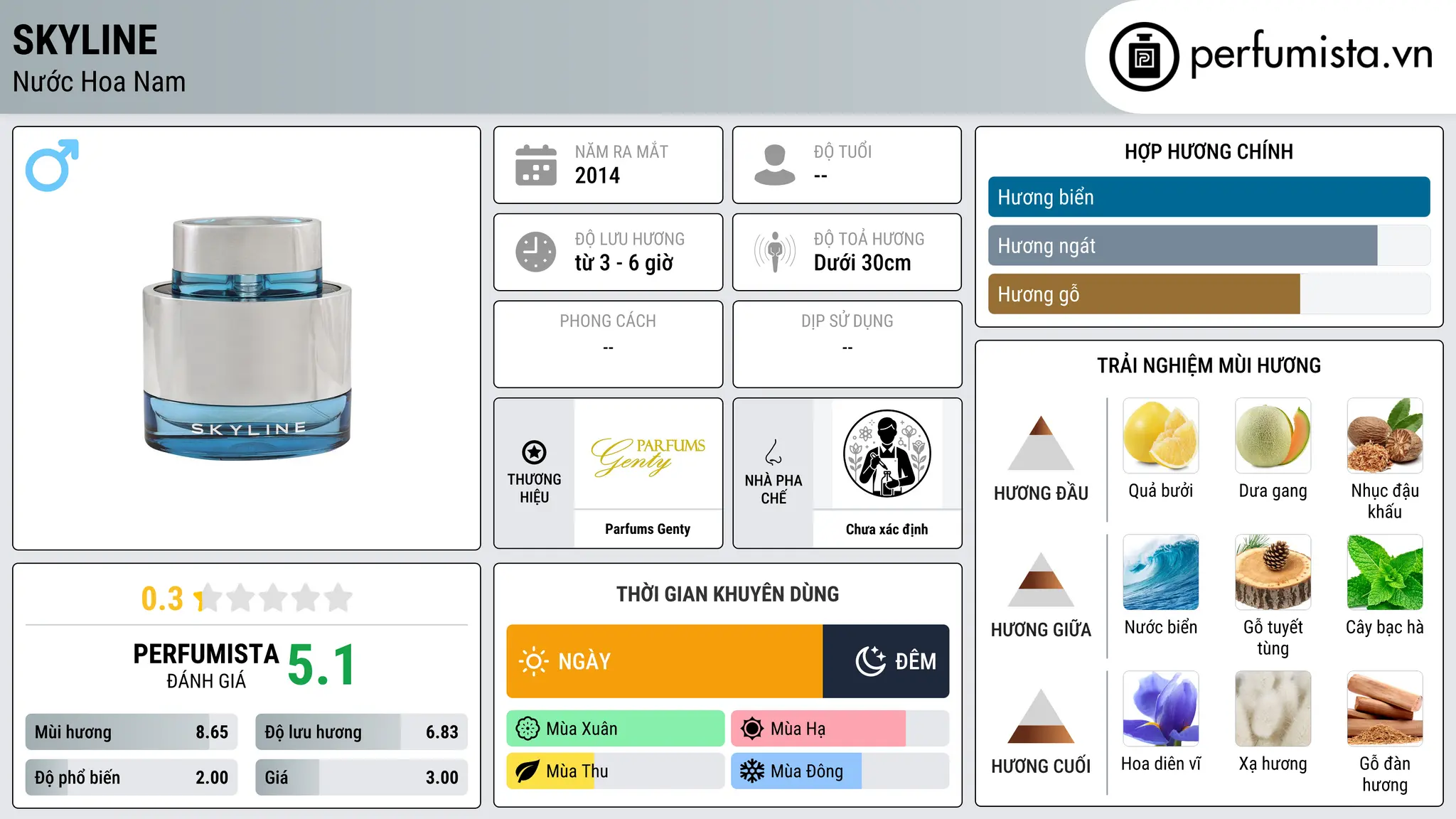Click the HƯƠNG ĐẦU label
The width and height of the screenshot is (1456, 819).
[x=1041, y=493]
